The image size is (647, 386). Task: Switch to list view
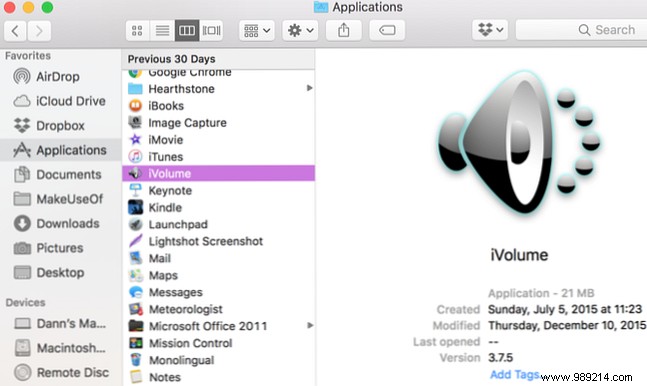point(162,31)
